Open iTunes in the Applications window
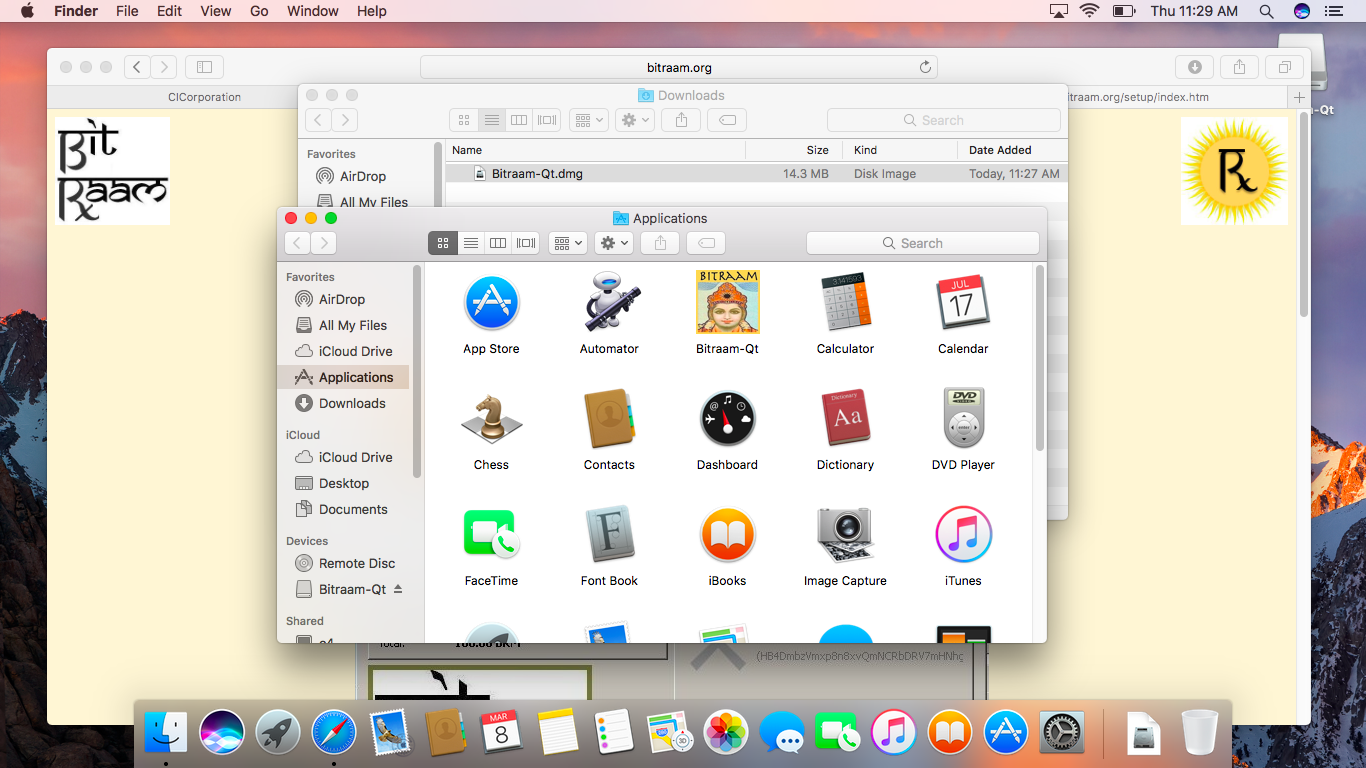This screenshot has width=1366, height=768. [963, 535]
